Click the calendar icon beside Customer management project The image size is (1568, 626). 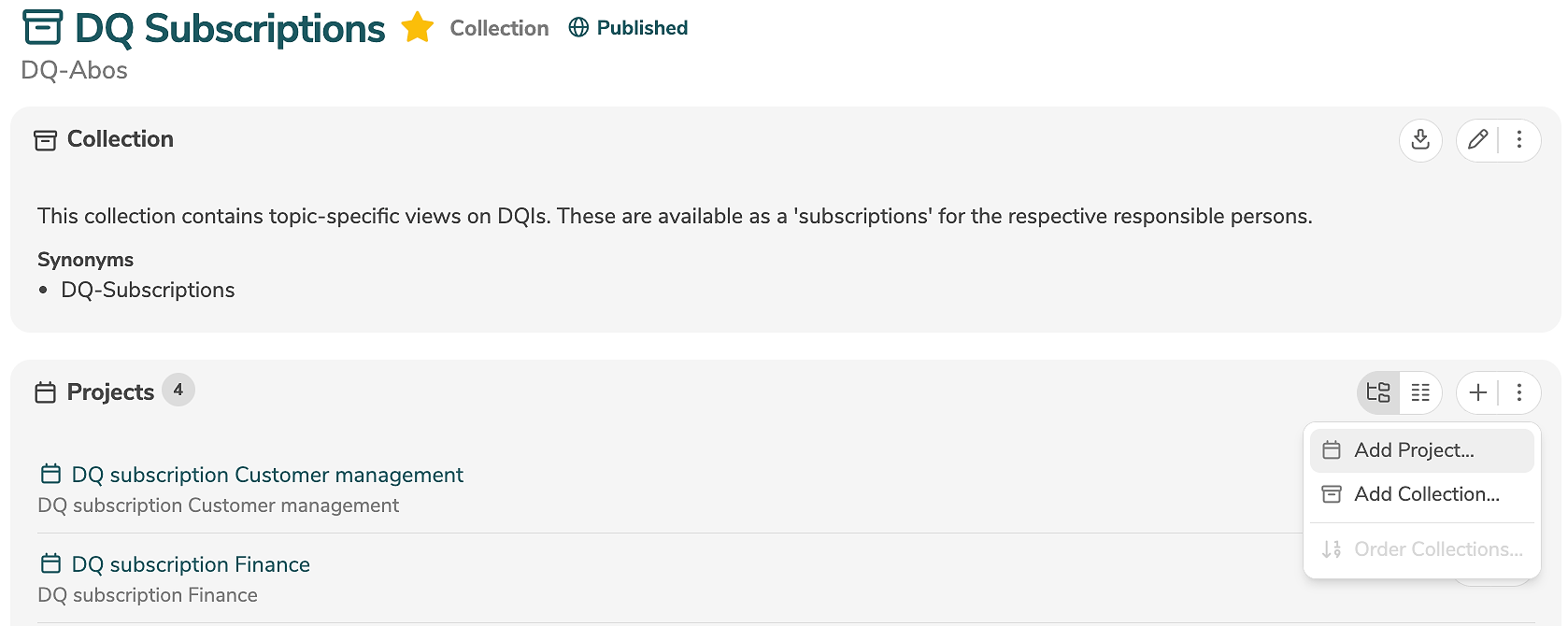[50, 475]
